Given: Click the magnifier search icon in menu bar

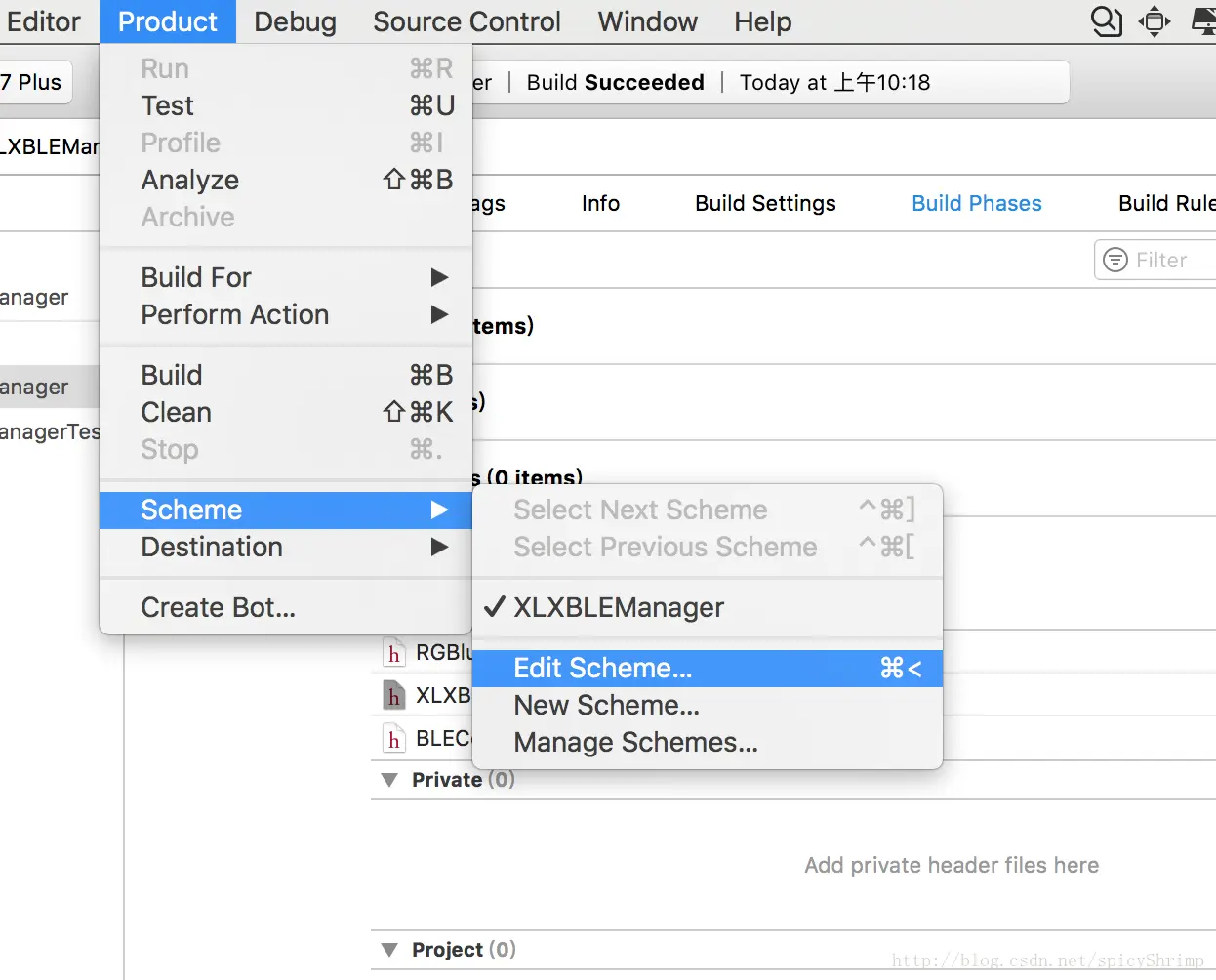Looking at the screenshot, I should 1107,21.
